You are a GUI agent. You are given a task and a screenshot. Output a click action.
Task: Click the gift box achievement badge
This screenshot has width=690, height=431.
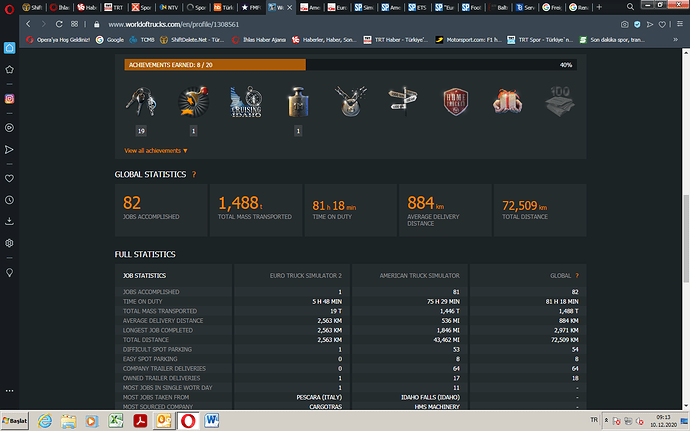507,102
